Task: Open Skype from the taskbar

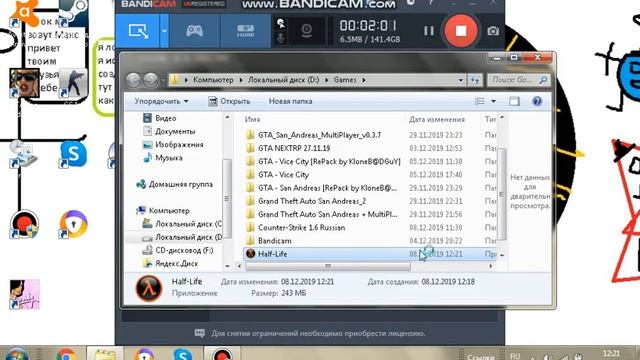Action: (182, 354)
